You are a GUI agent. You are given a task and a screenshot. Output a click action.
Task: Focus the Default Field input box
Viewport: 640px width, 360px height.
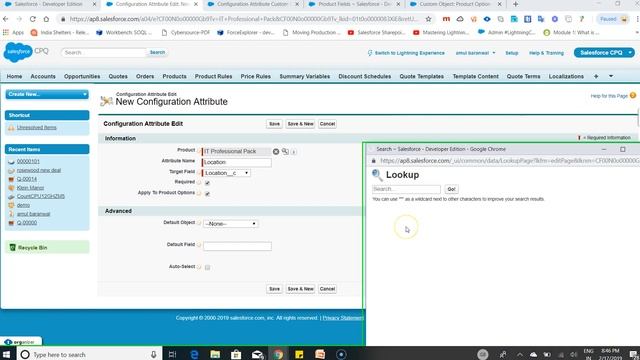[237, 246]
